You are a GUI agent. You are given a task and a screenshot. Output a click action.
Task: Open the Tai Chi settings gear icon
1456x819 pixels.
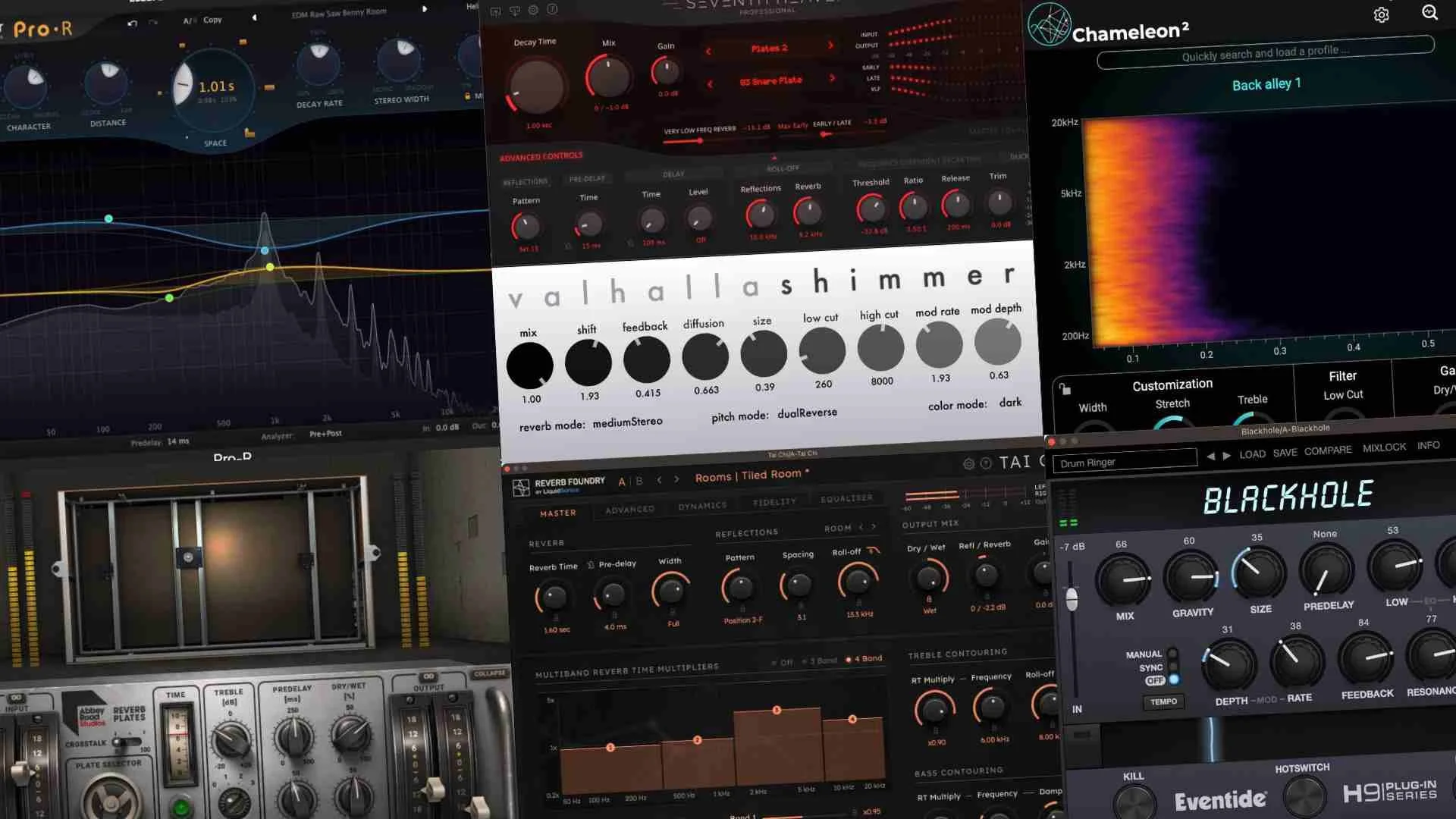(969, 463)
